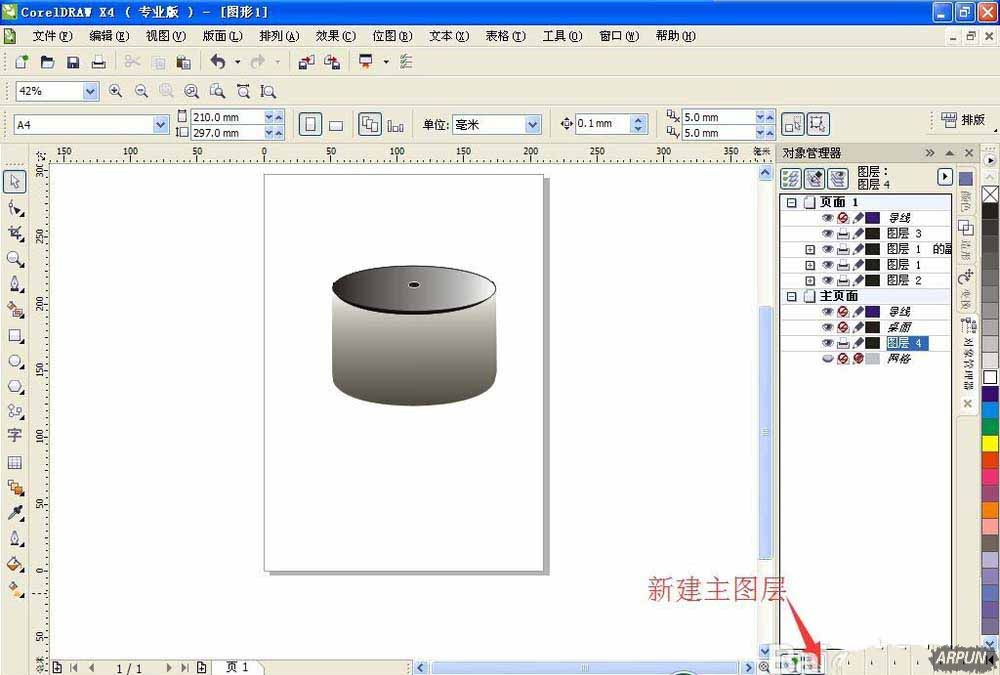Hide layer 图层 3 with its eye icon
Viewport: 1000px width, 675px height.
(827, 233)
